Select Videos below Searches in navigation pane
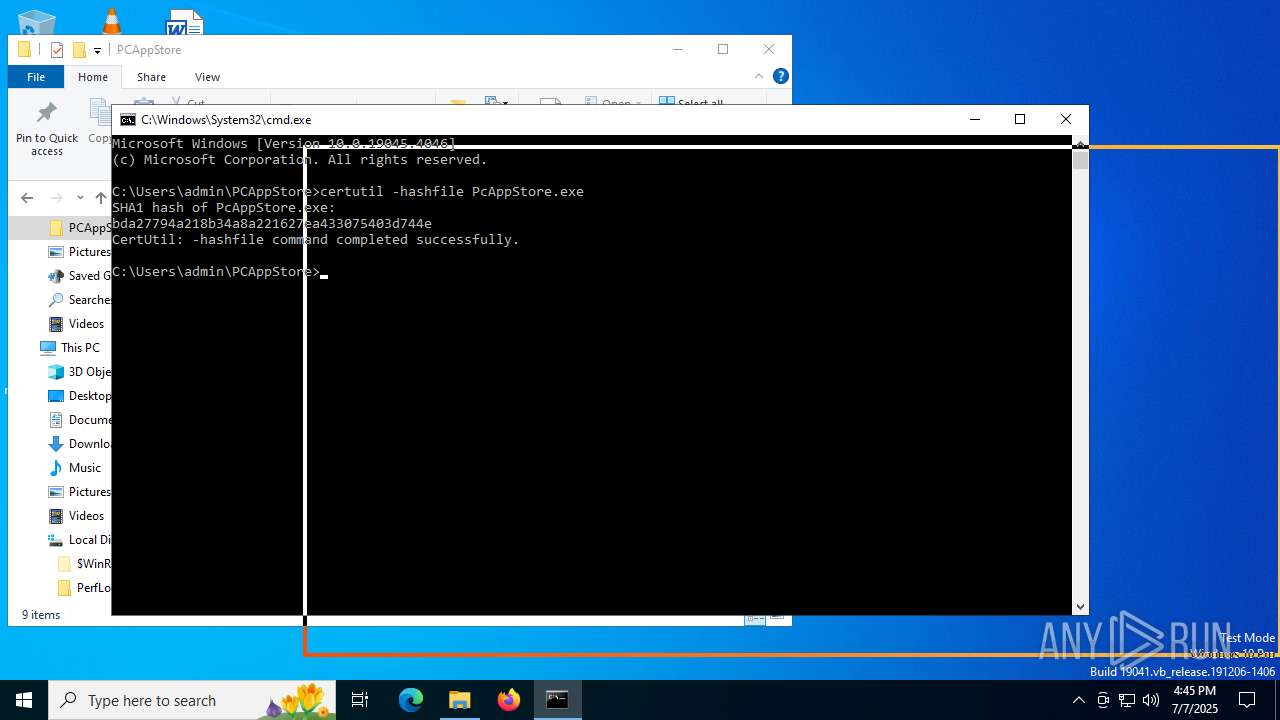This screenshot has width=1280, height=720. [77, 324]
